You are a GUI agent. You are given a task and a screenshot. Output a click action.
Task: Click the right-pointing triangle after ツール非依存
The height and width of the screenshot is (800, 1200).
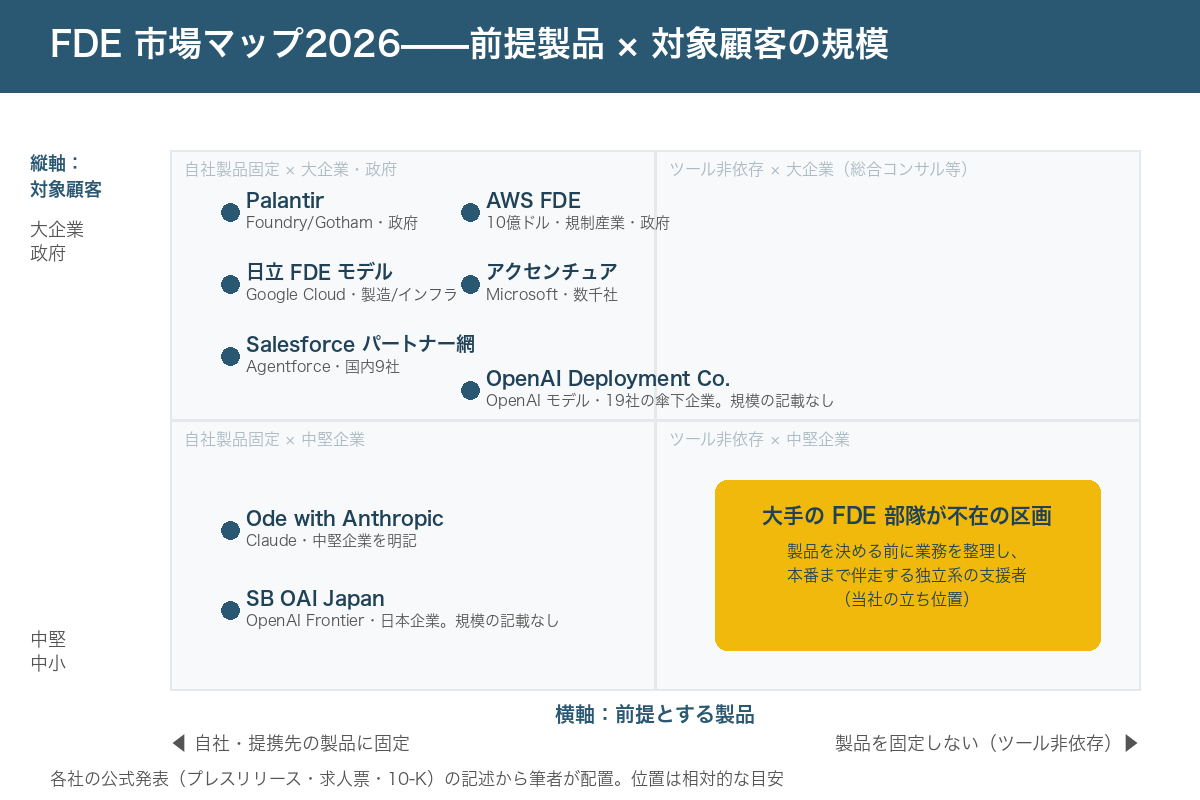(1132, 743)
